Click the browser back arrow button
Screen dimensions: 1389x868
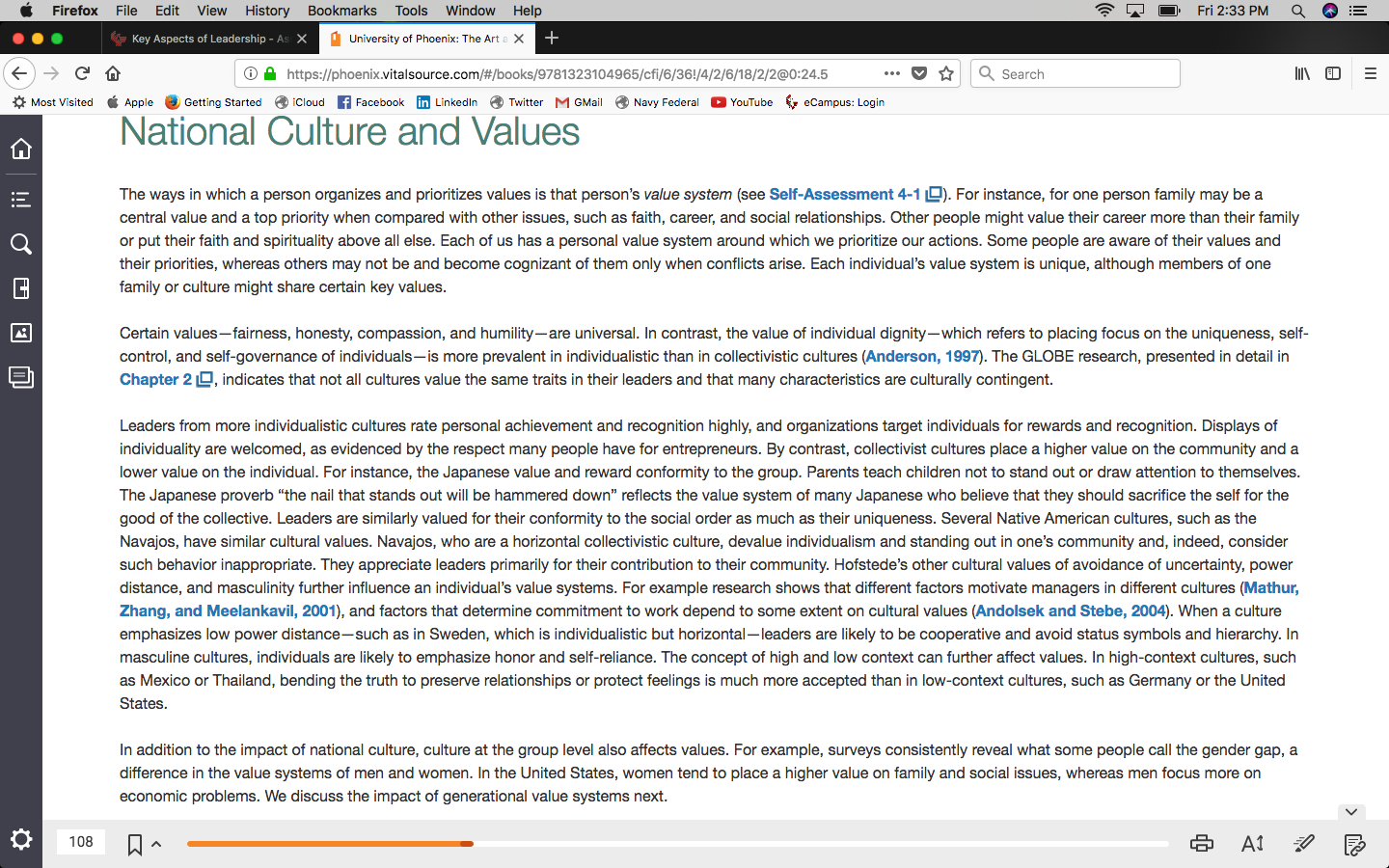click(19, 73)
